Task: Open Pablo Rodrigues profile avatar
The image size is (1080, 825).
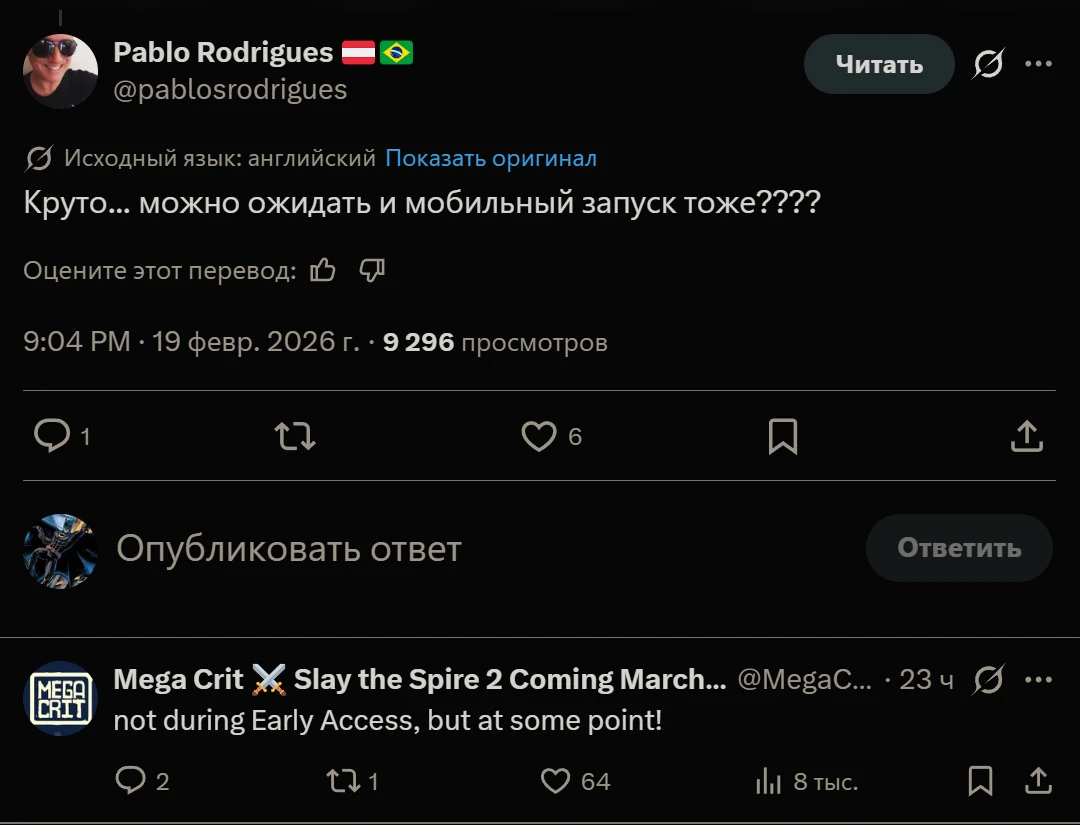Action: (x=61, y=71)
